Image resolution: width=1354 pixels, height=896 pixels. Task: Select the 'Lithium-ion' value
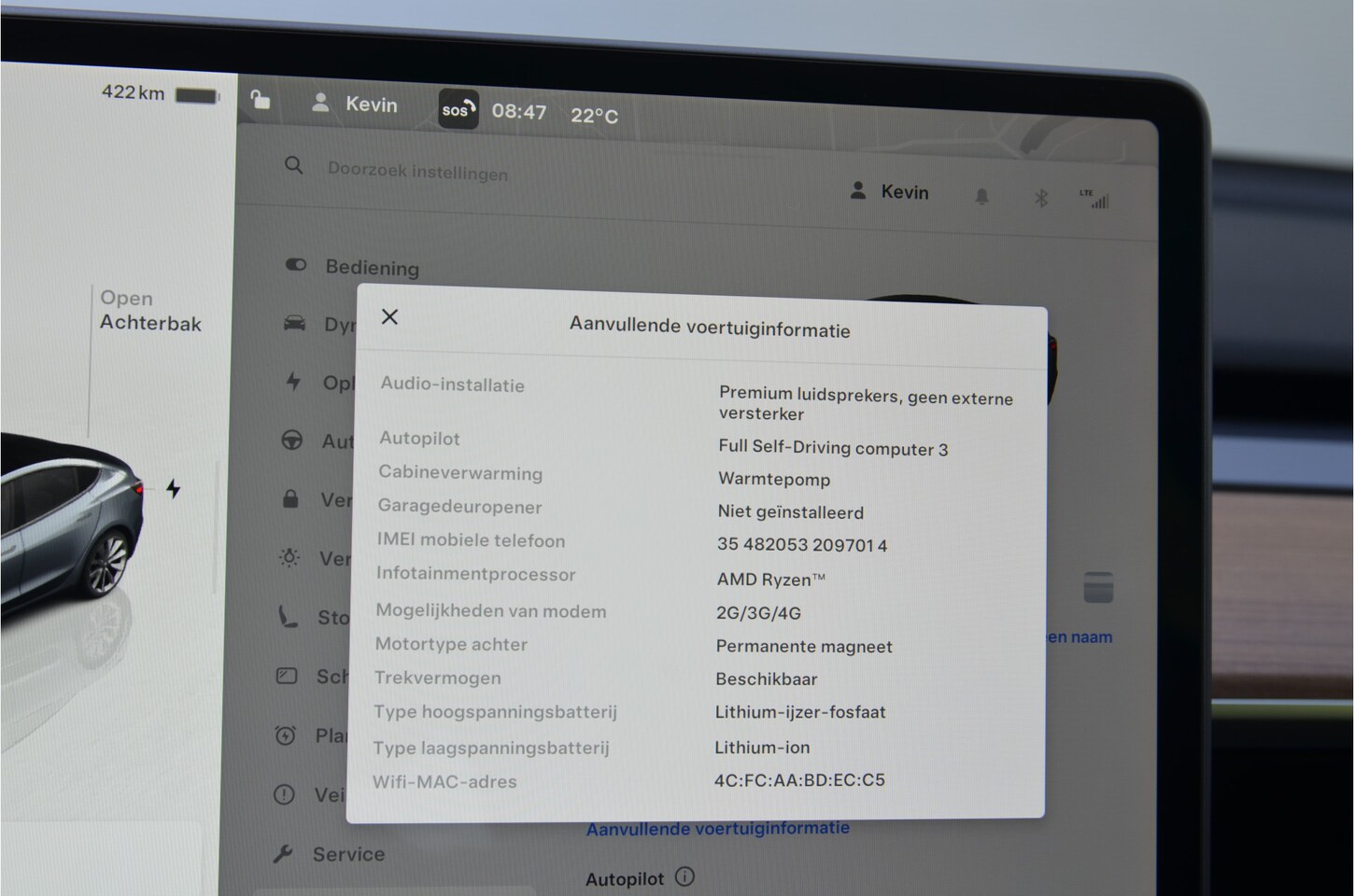pyautogui.click(x=762, y=747)
